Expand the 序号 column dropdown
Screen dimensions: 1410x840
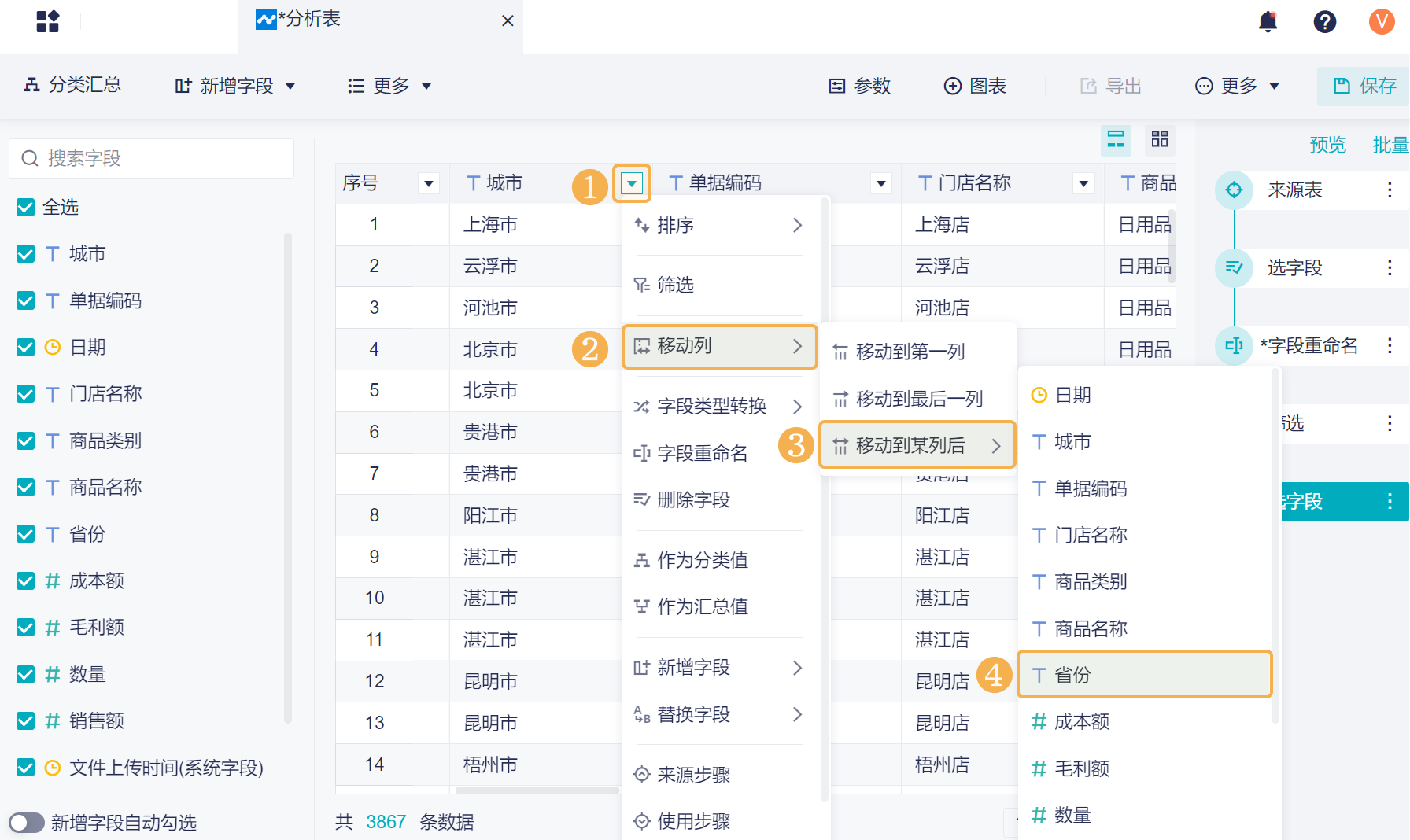pos(428,183)
